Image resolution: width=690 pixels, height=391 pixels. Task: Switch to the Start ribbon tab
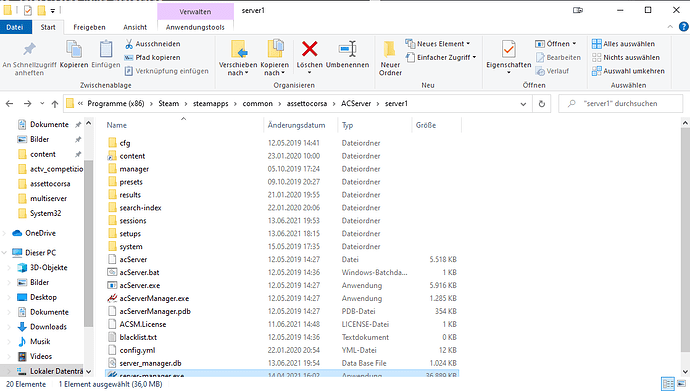pyautogui.click(x=48, y=27)
